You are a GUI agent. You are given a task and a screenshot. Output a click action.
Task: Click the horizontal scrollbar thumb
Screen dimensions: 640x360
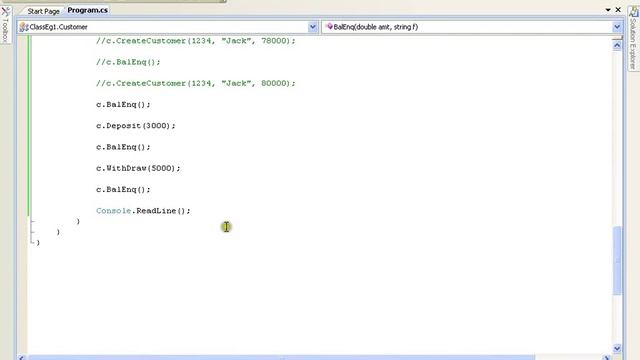pyautogui.click(x=282, y=358)
